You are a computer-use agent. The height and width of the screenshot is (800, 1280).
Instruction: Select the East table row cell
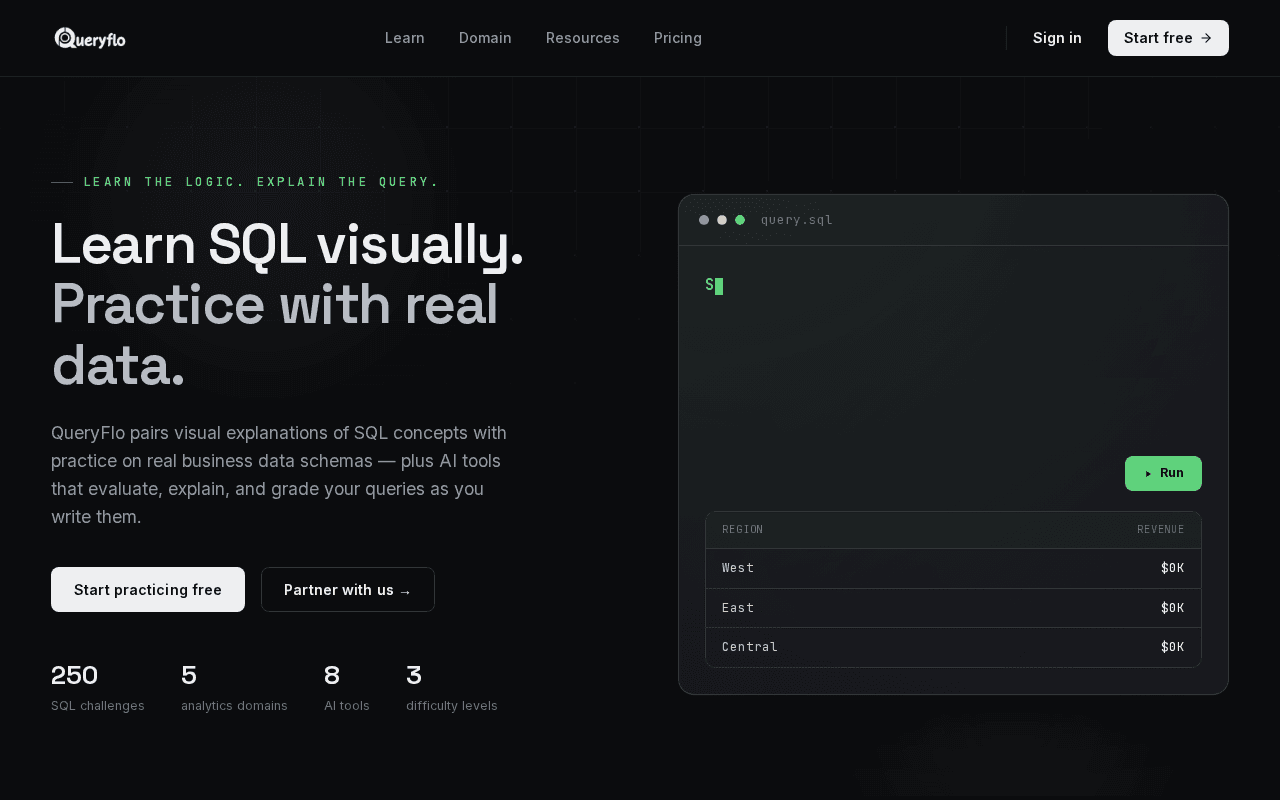738,608
